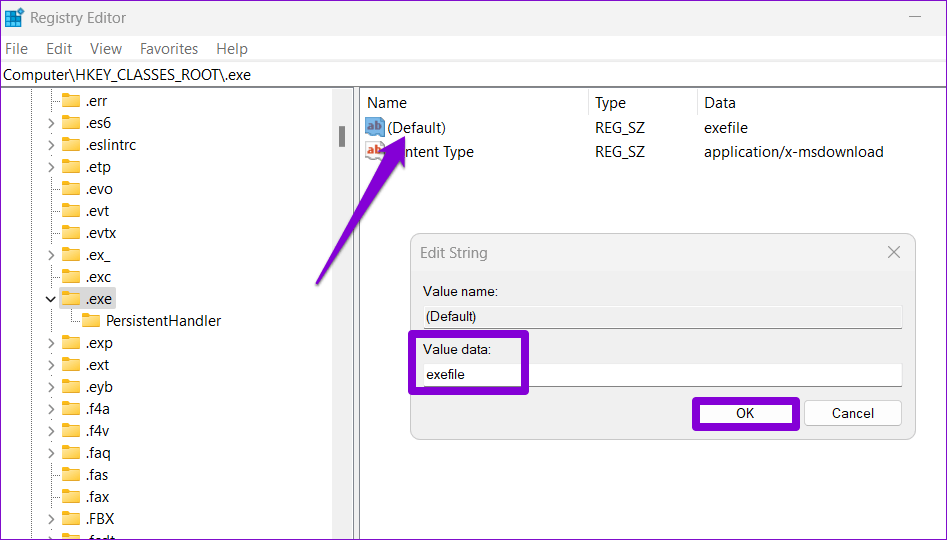Viewport: 947px width, 540px height.
Task: Click the registry path address bar
Action: [x=474, y=75]
